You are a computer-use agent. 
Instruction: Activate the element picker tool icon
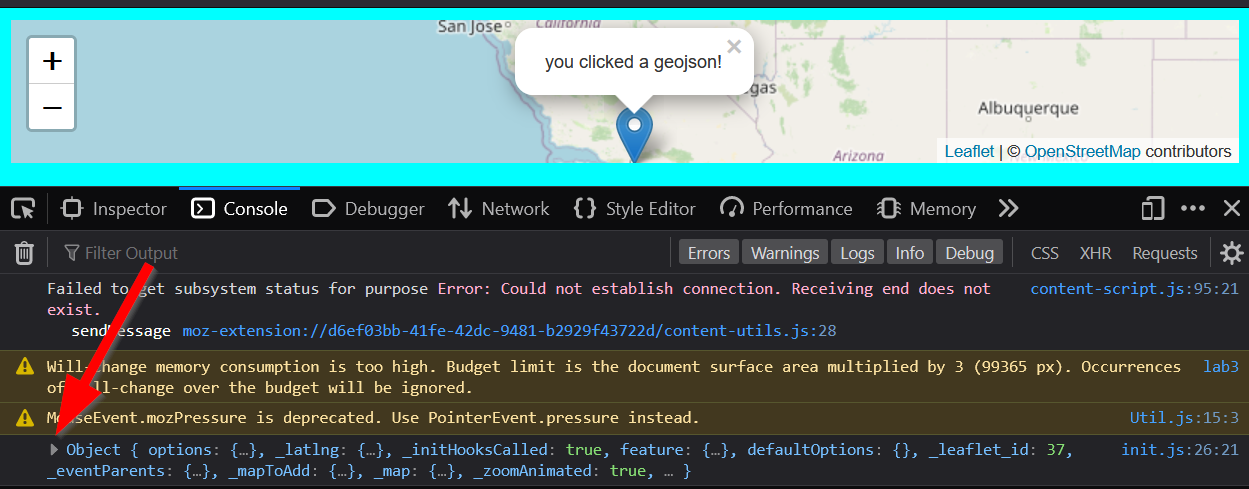click(x=23, y=209)
